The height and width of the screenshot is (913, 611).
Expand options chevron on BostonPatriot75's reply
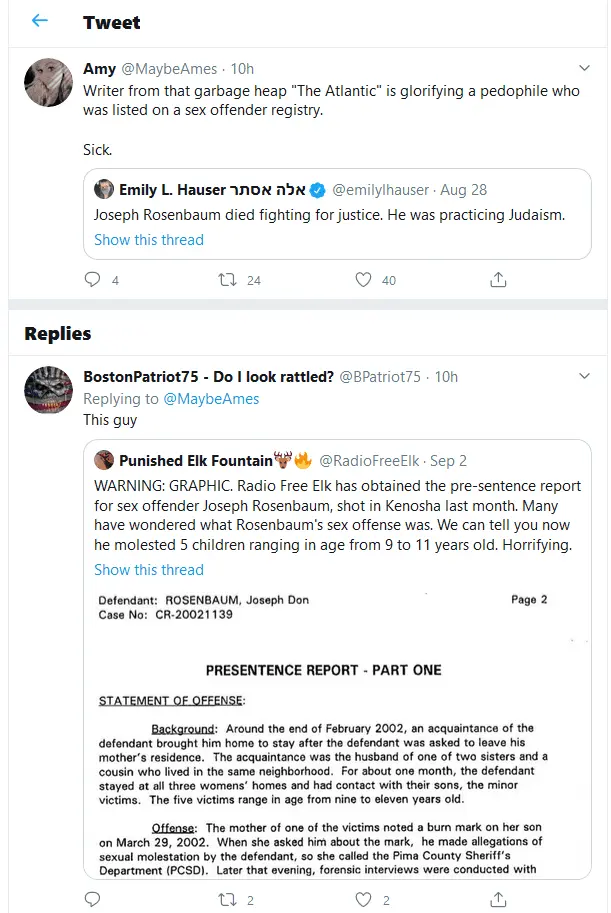(x=585, y=376)
